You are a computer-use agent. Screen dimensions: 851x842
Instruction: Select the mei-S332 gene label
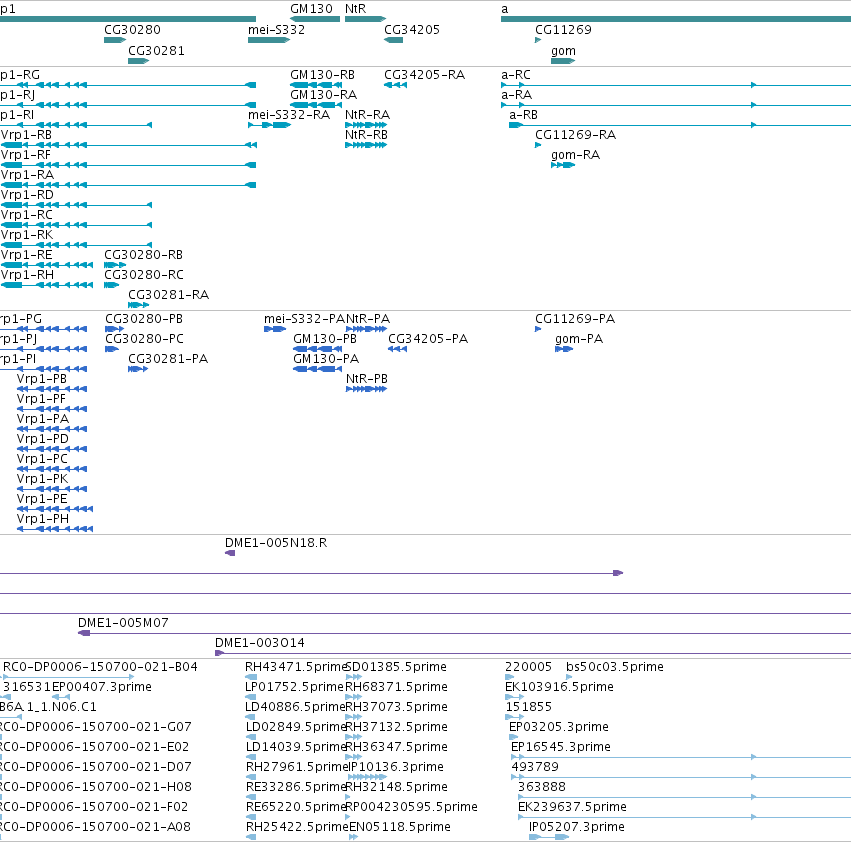(276, 30)
